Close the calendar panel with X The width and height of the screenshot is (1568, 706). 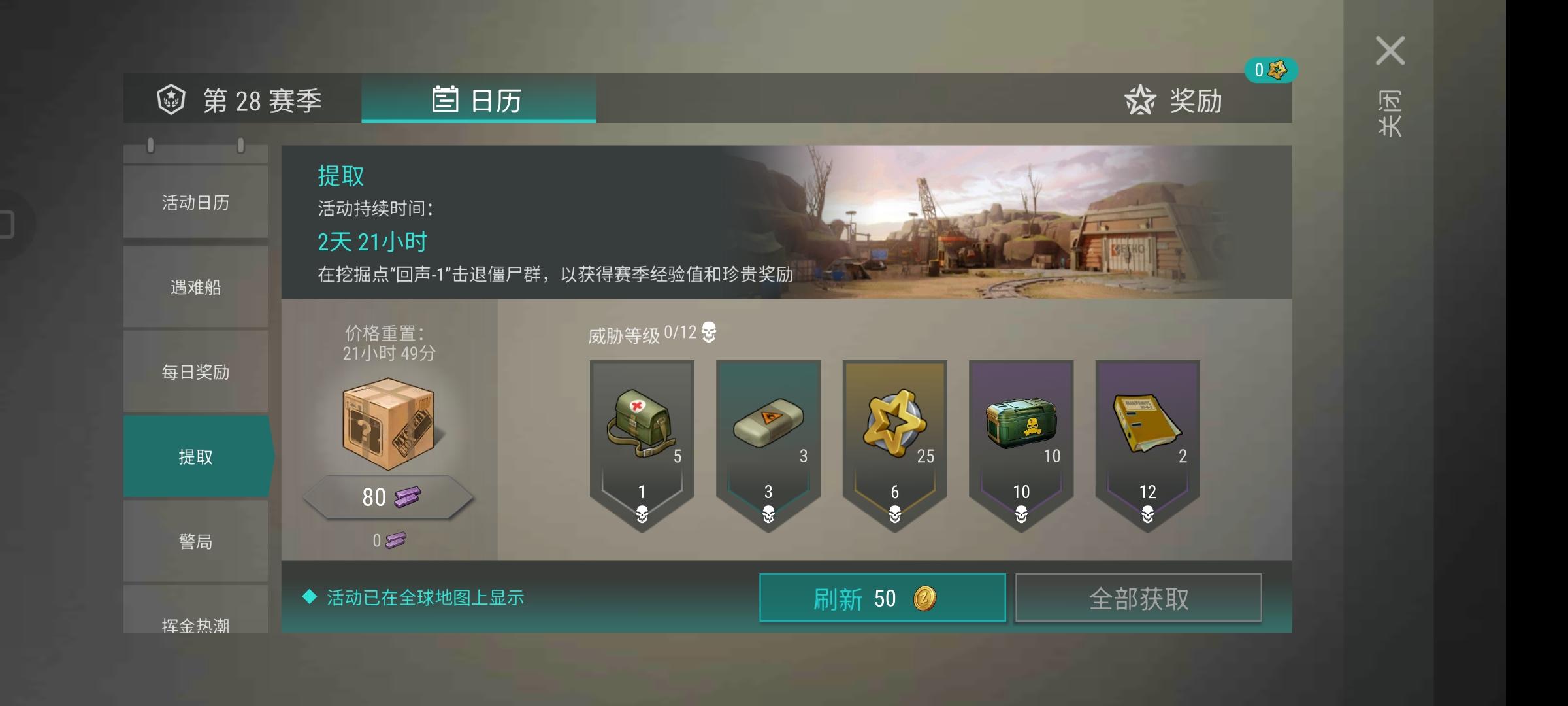click(x=1390, y=51)
